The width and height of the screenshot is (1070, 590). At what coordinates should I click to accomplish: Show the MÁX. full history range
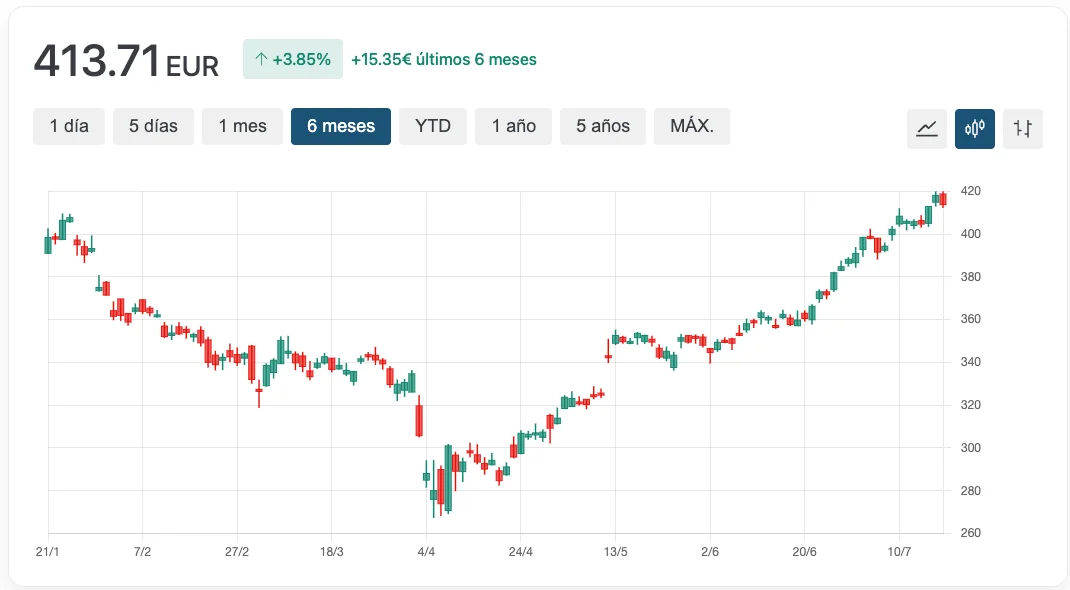[692, 126]
